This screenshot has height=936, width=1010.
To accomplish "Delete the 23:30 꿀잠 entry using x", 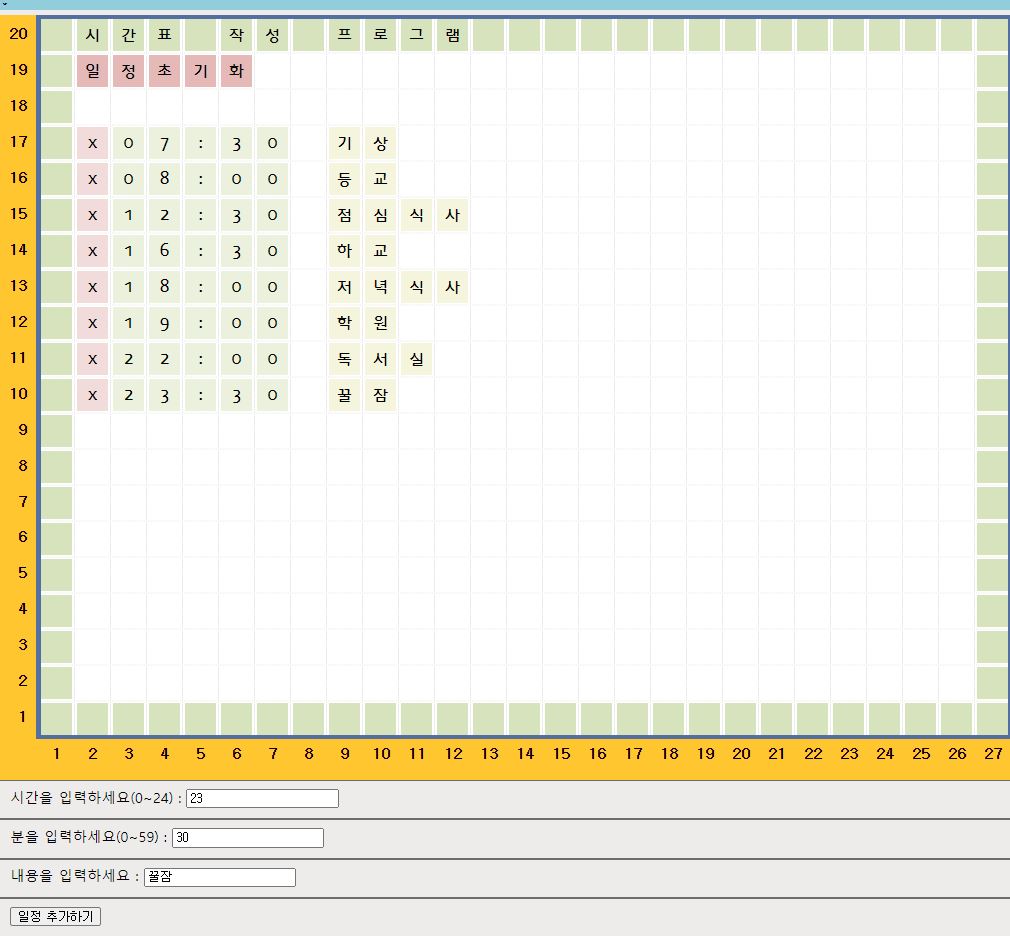I will 92,395.
